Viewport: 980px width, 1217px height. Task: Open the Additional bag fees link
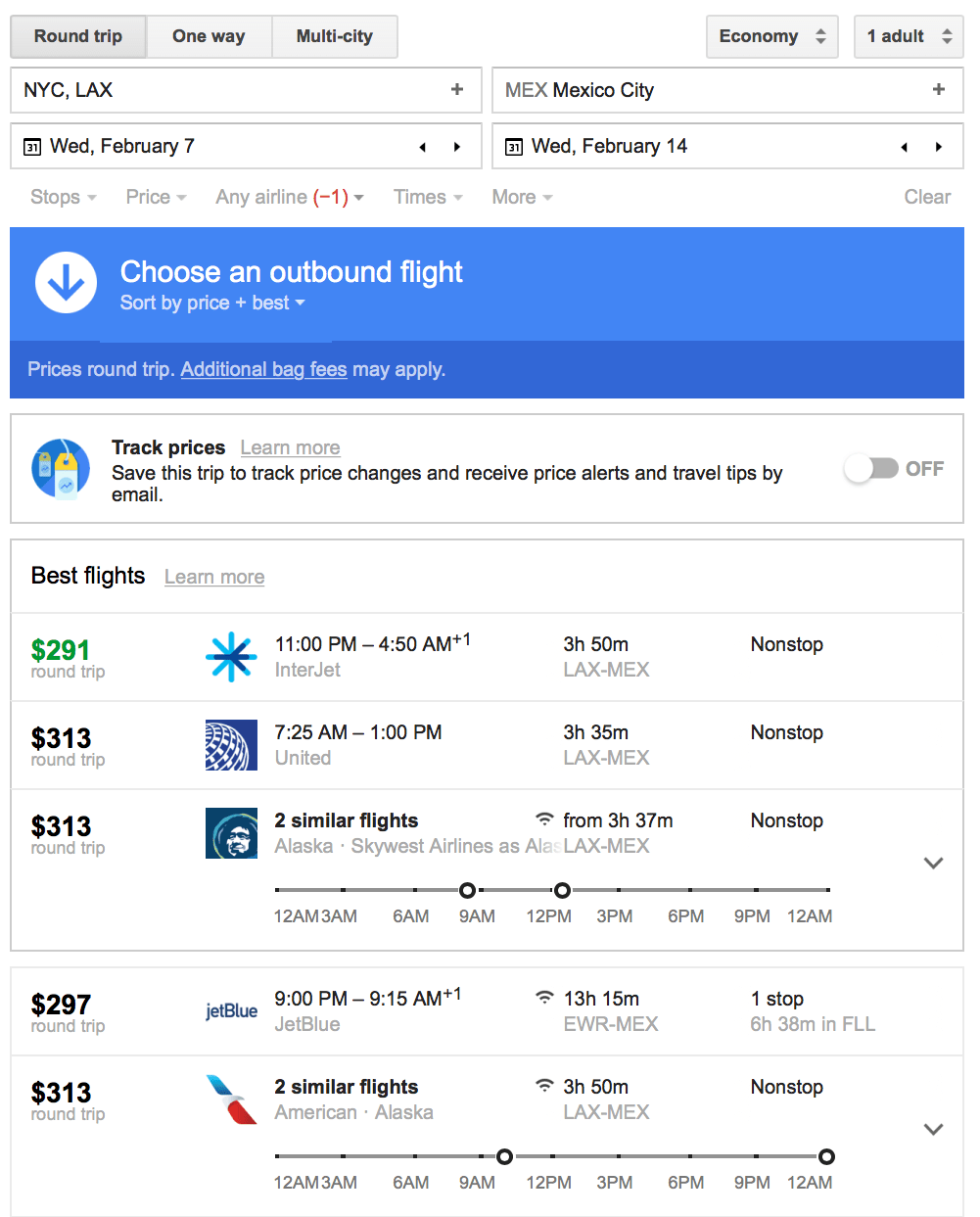point(263,369)
